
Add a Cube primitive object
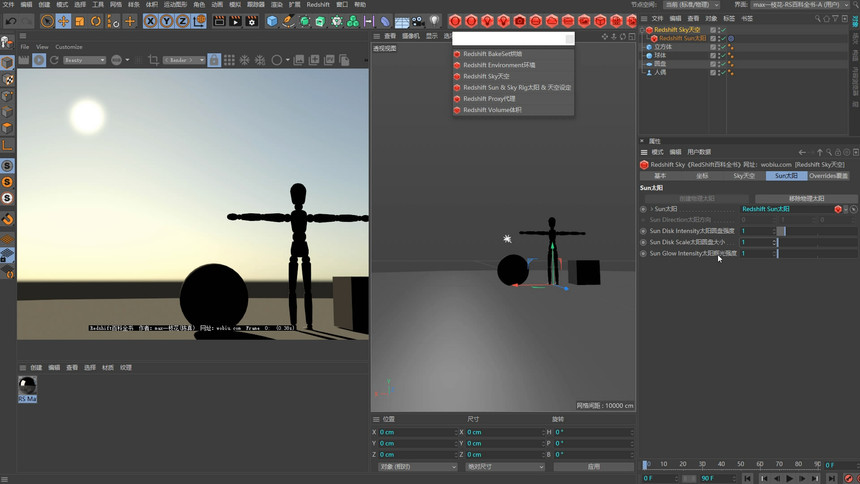[x=272, y=21]
